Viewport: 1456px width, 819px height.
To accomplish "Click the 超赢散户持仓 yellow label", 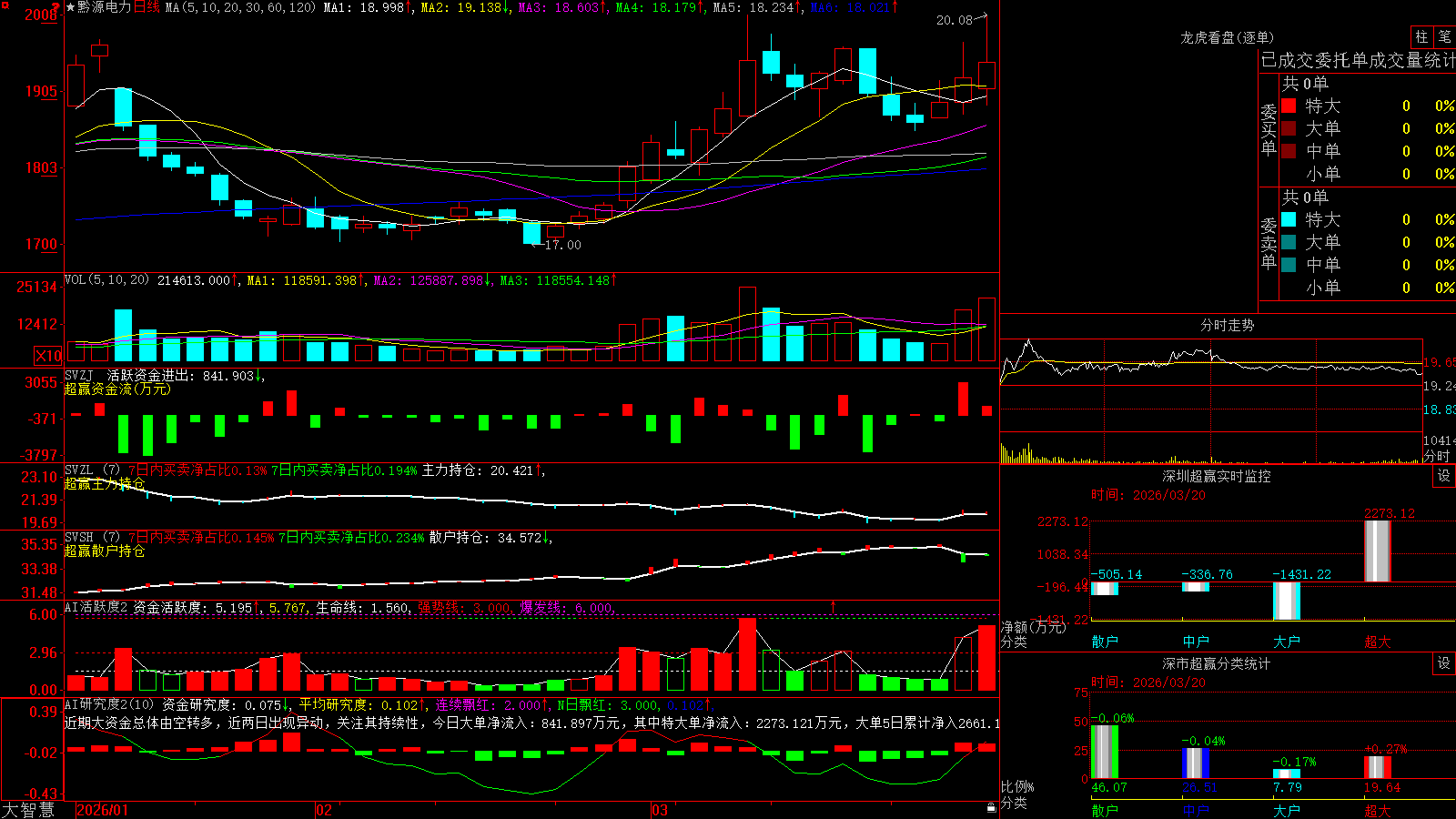I will [105, 551].
